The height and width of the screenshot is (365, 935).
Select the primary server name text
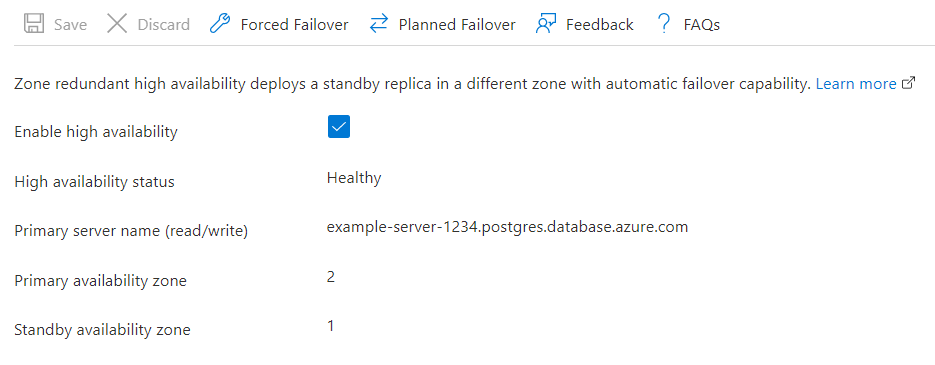(507, 227)
